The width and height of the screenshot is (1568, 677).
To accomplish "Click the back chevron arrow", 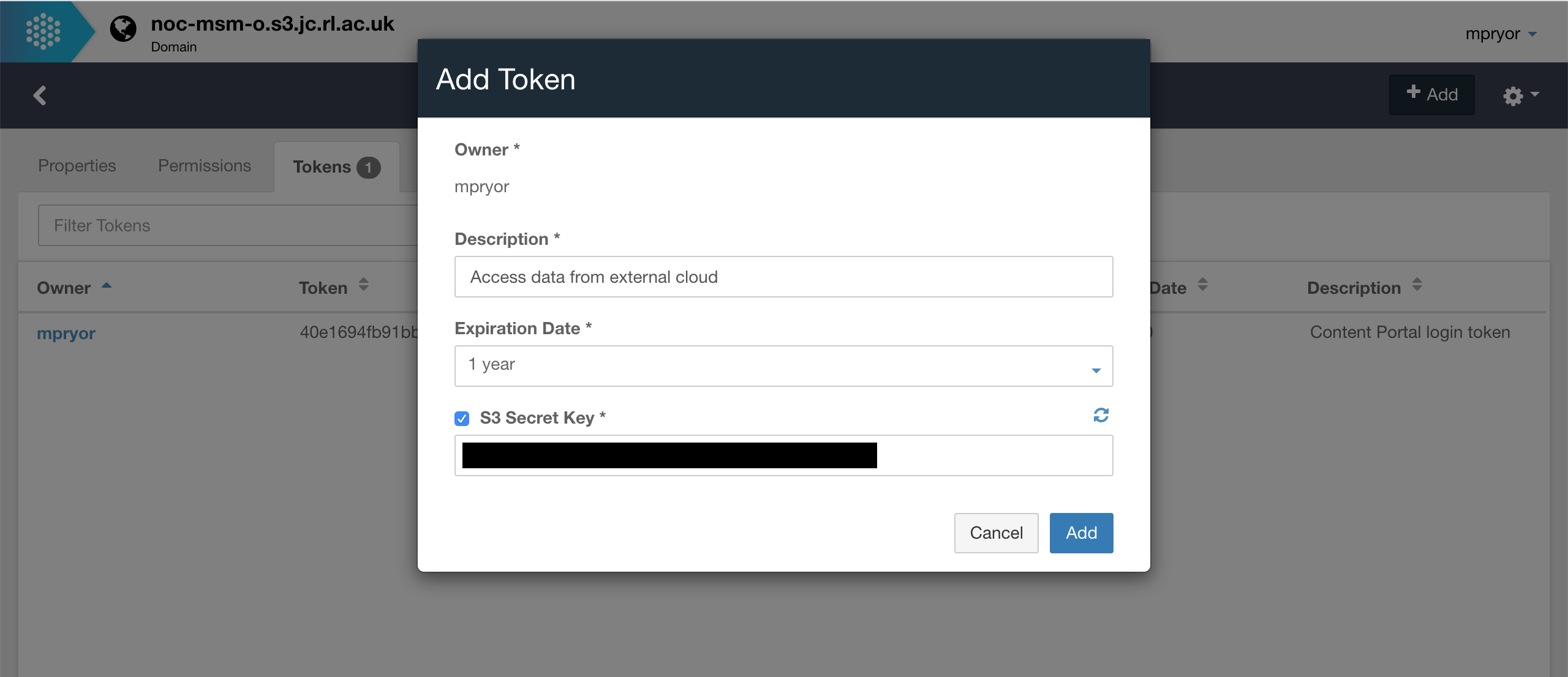I will point(40,95).
